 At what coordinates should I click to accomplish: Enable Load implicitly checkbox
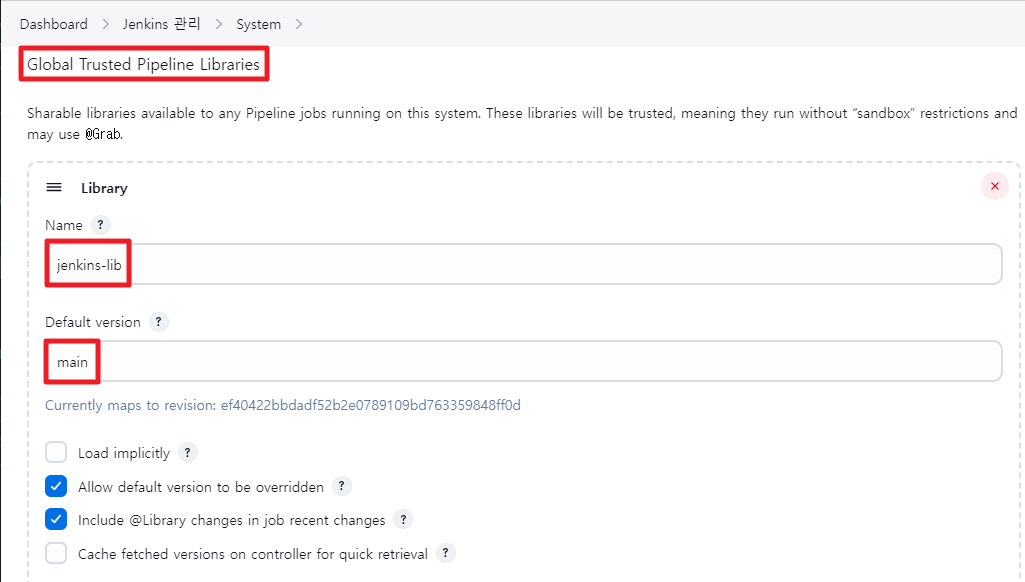pyautogui.click(x=56, y=453)
